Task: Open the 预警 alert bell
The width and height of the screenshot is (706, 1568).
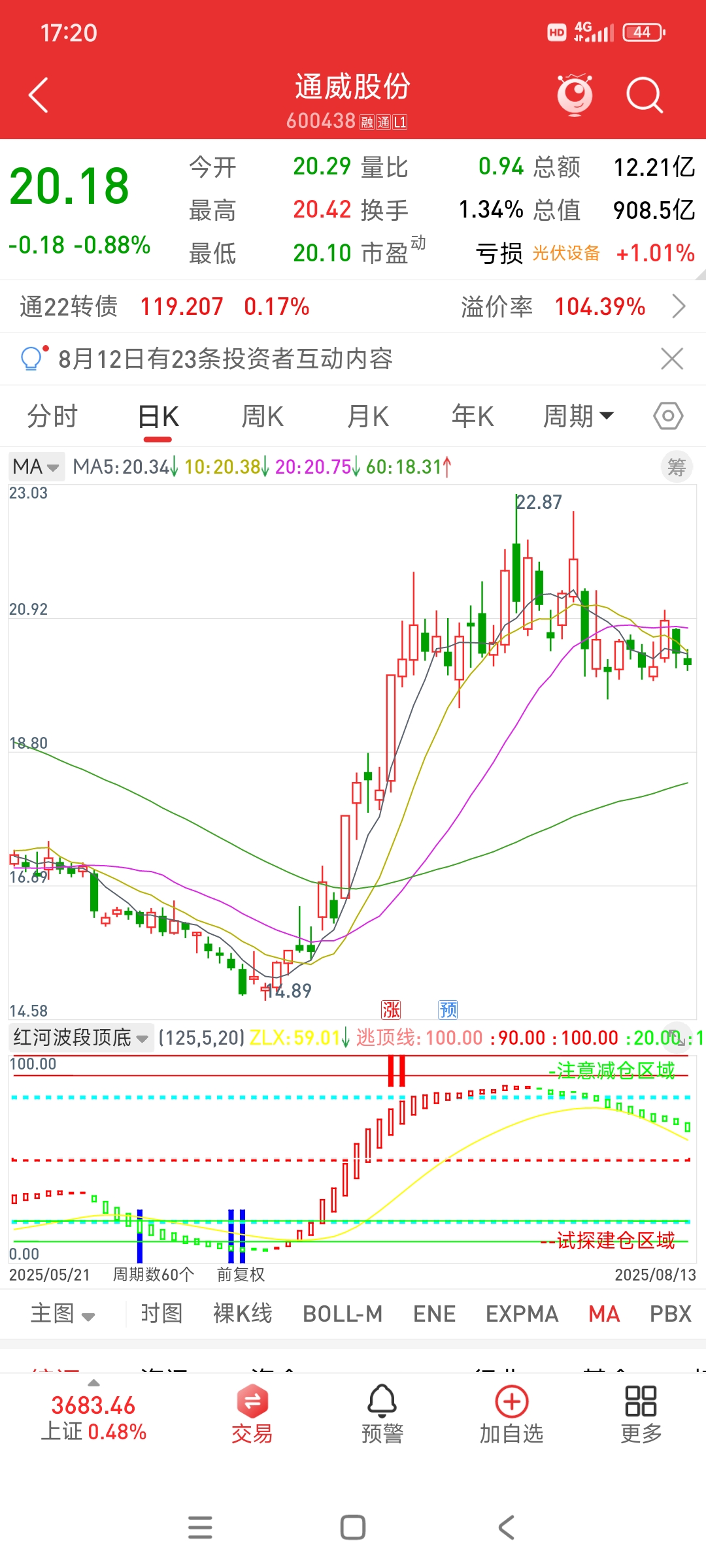Action: (x=382, y=1414)
